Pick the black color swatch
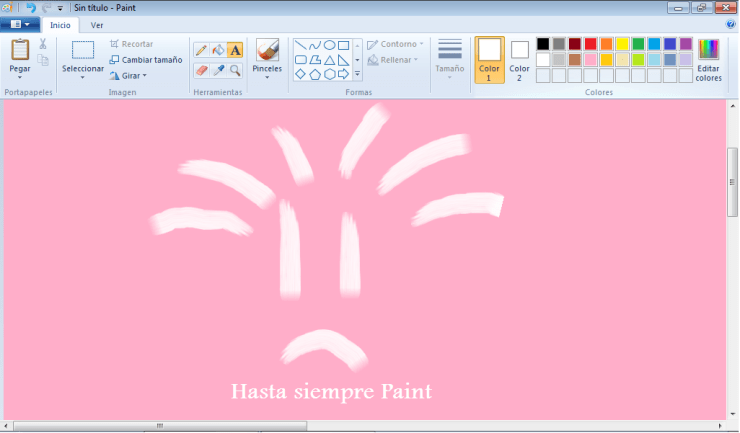Screen dimensions: 740x433 point(543,44)
